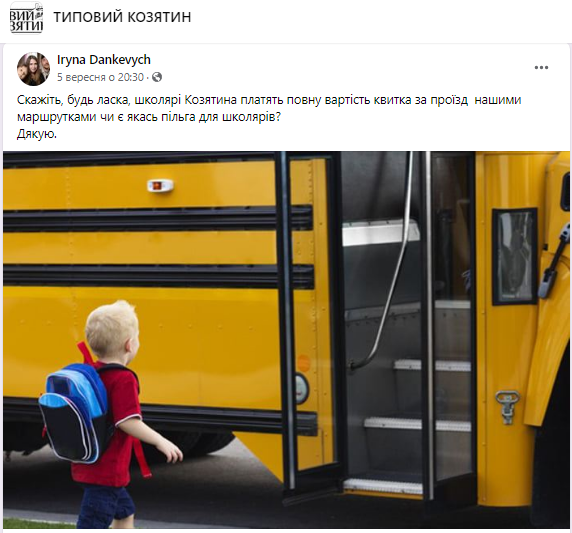
Task: Open the post timestamp 5 вересня о 20:30
Action: (100, 77)
